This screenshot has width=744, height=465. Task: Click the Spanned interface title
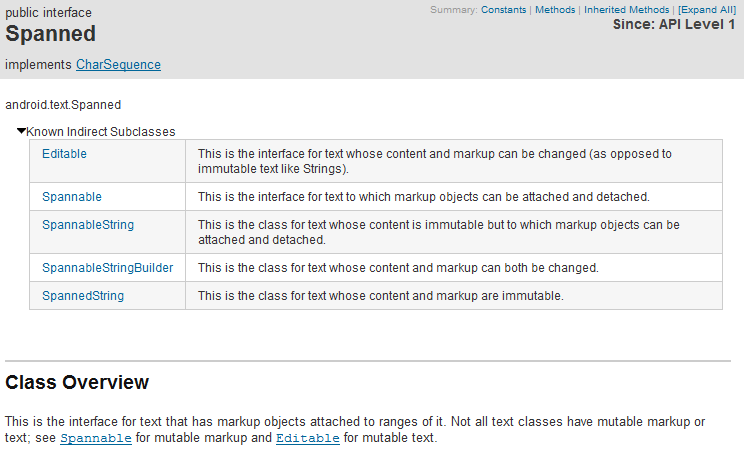click(x=51, y=34)
